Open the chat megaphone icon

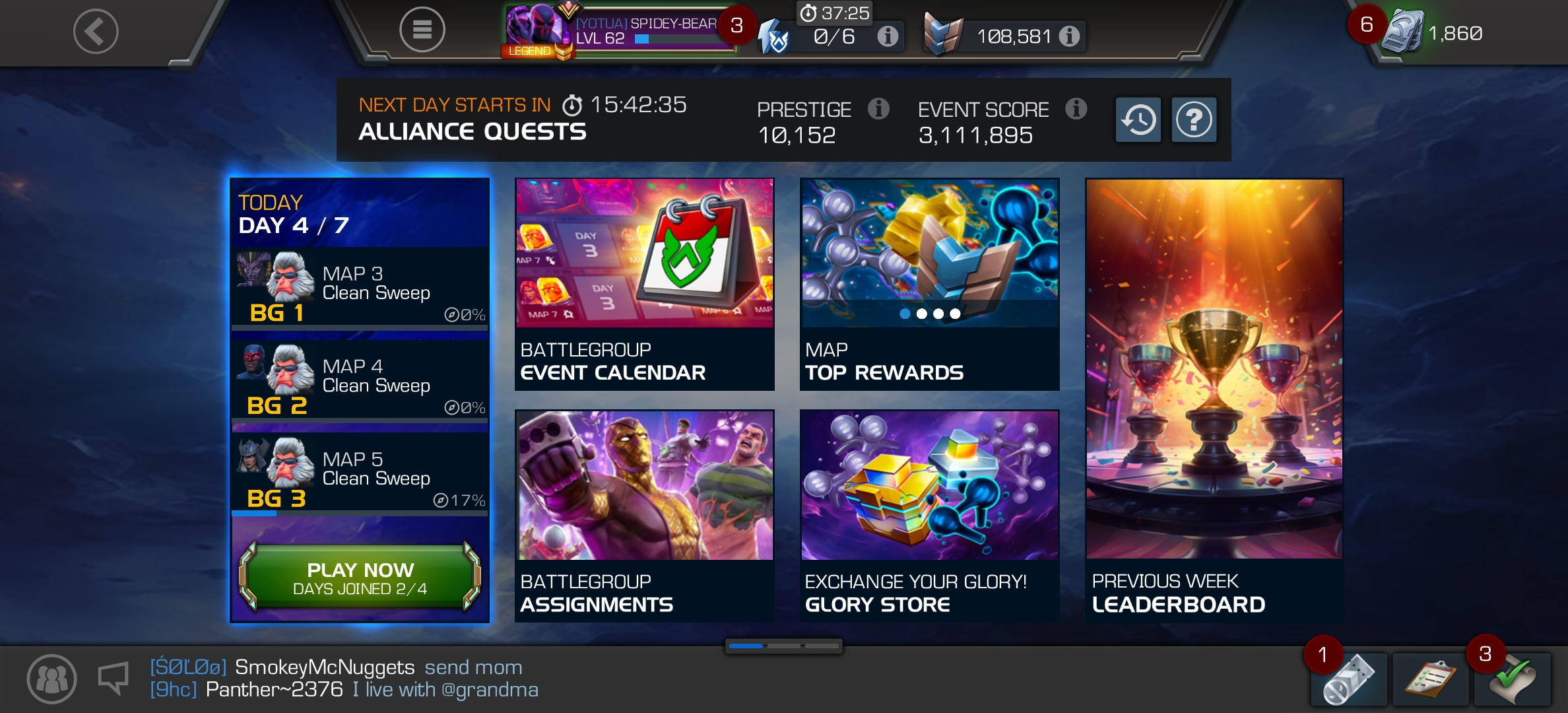click(113, 679)
